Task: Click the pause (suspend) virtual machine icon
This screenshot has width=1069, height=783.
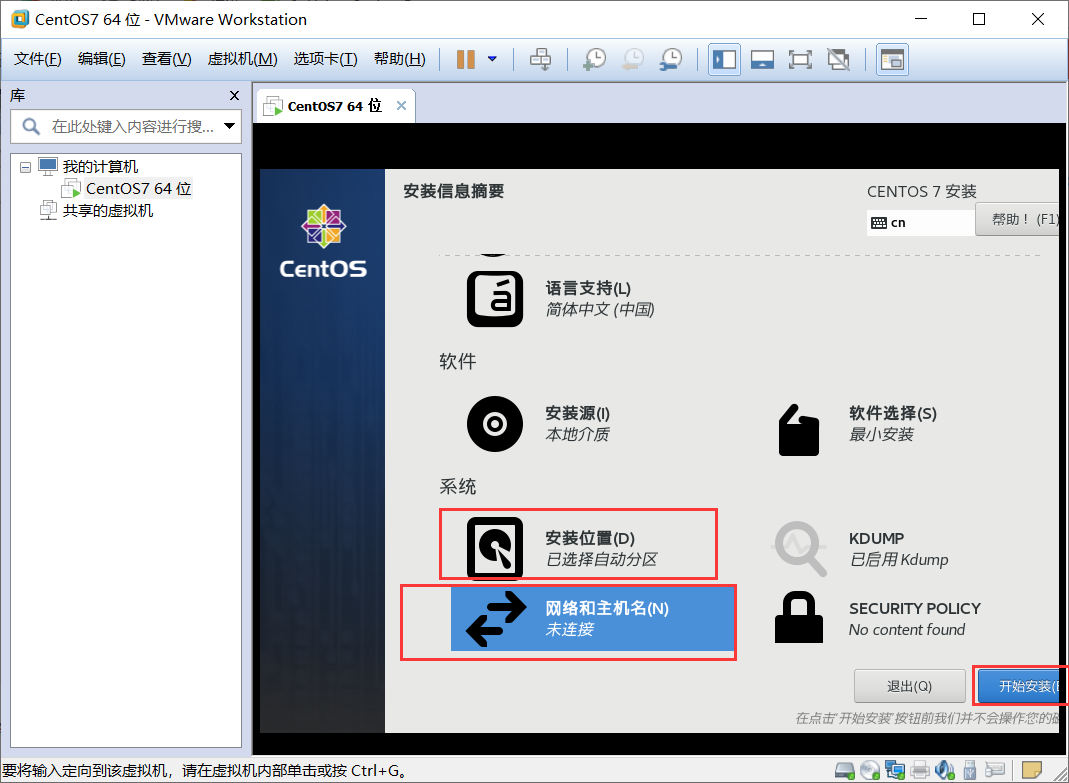Action: tap(466, 59)
